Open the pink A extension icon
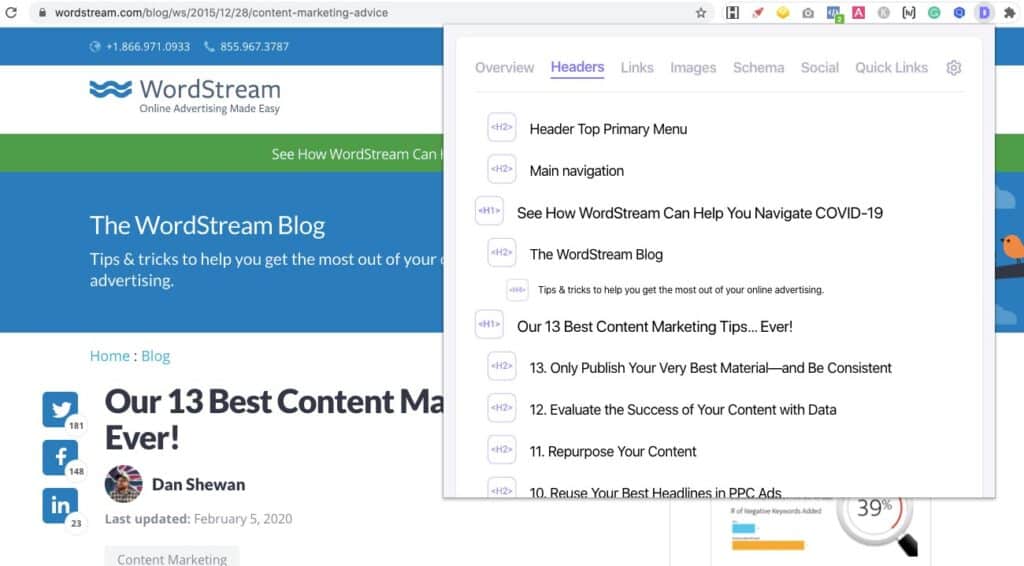The image size is (1024, 566). (x=858, y=12)
